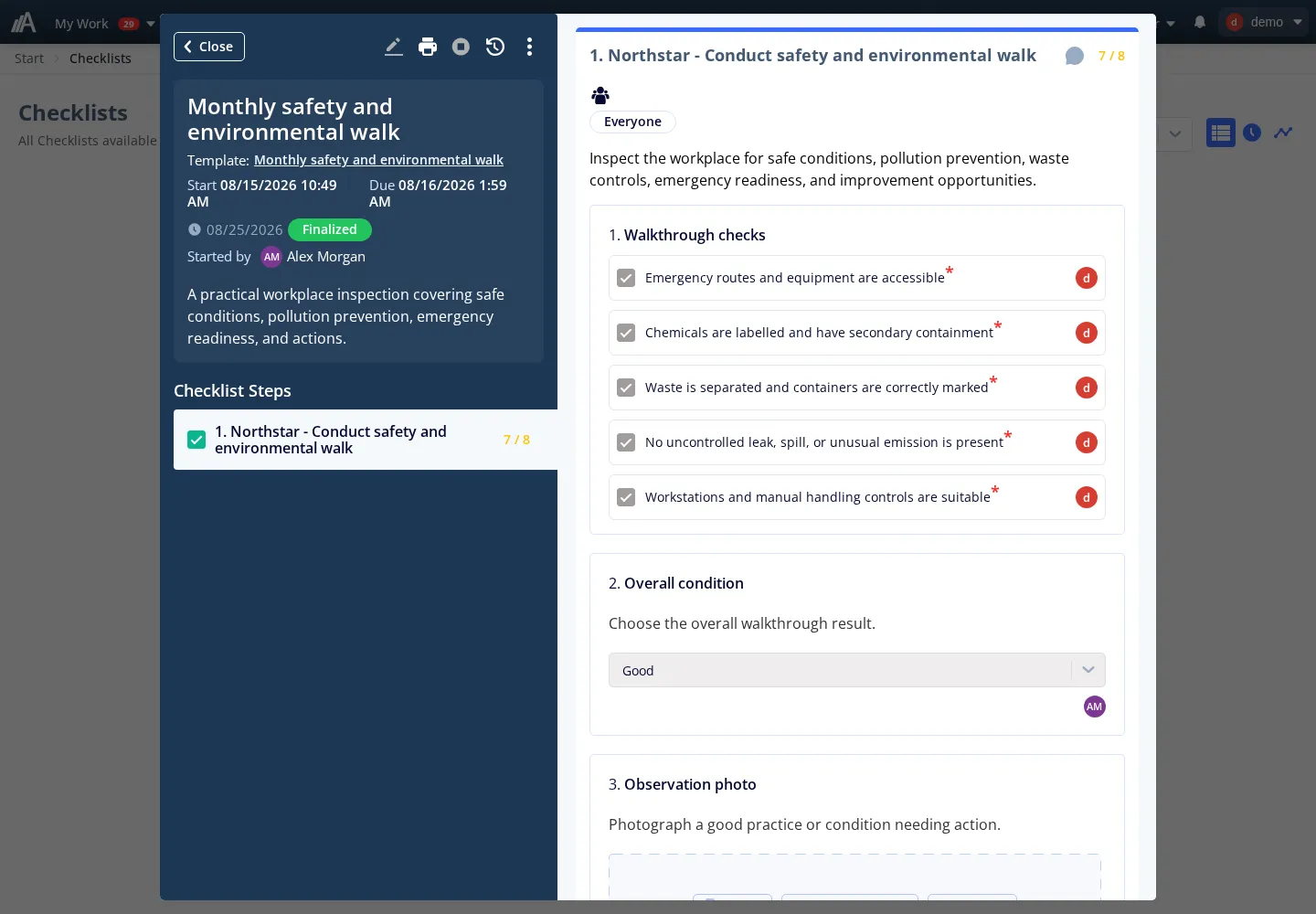The width and height of the screenshot is (1316, 914).
Task: Click the Alex Morgan starter name
Action: (326, 257)
